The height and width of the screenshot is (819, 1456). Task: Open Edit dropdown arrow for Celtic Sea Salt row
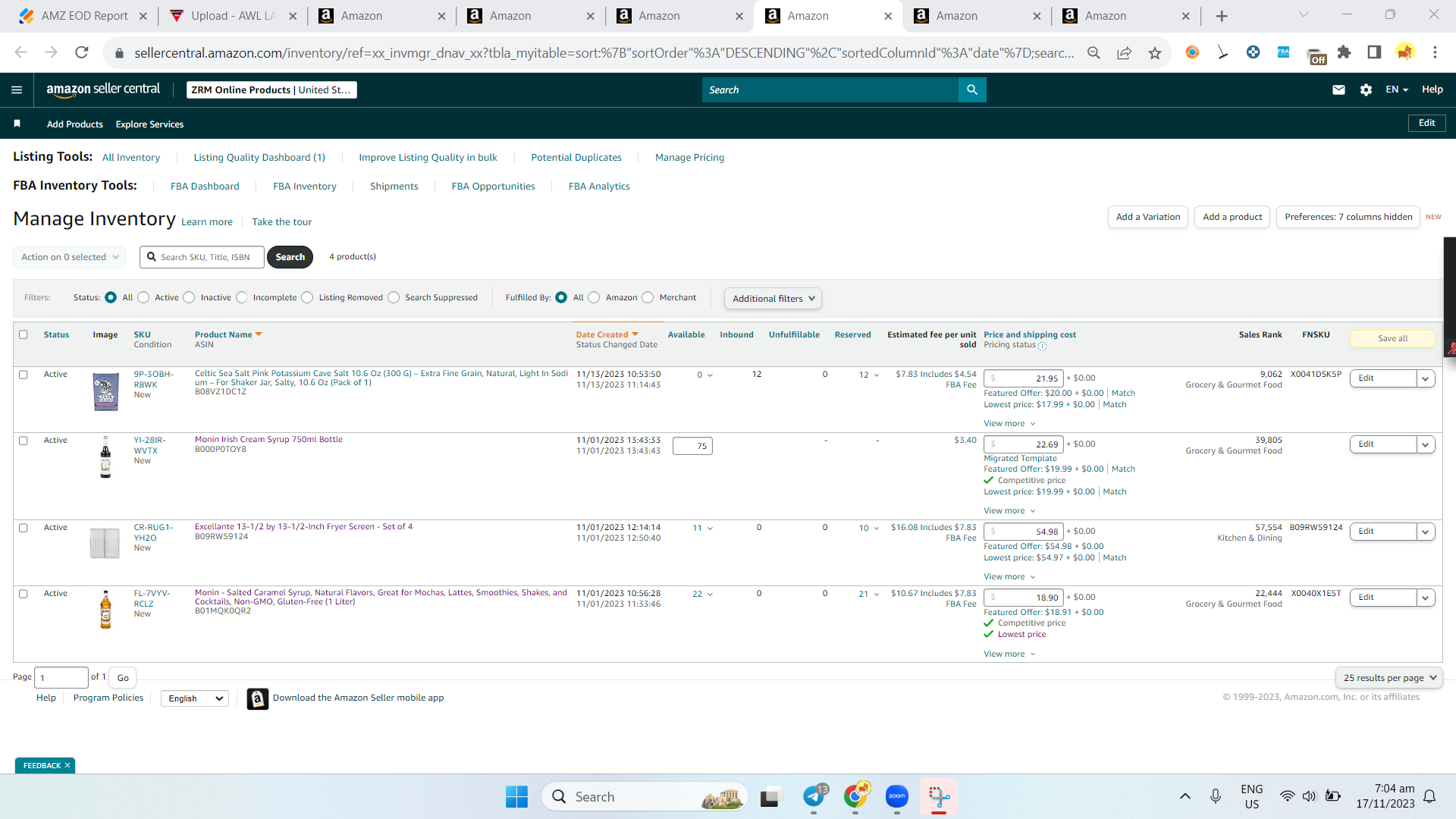1426,378
